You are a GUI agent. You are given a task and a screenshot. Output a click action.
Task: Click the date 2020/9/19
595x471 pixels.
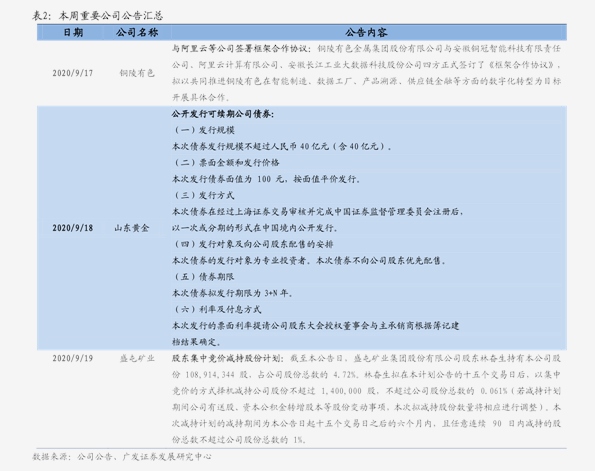(73, 358)
